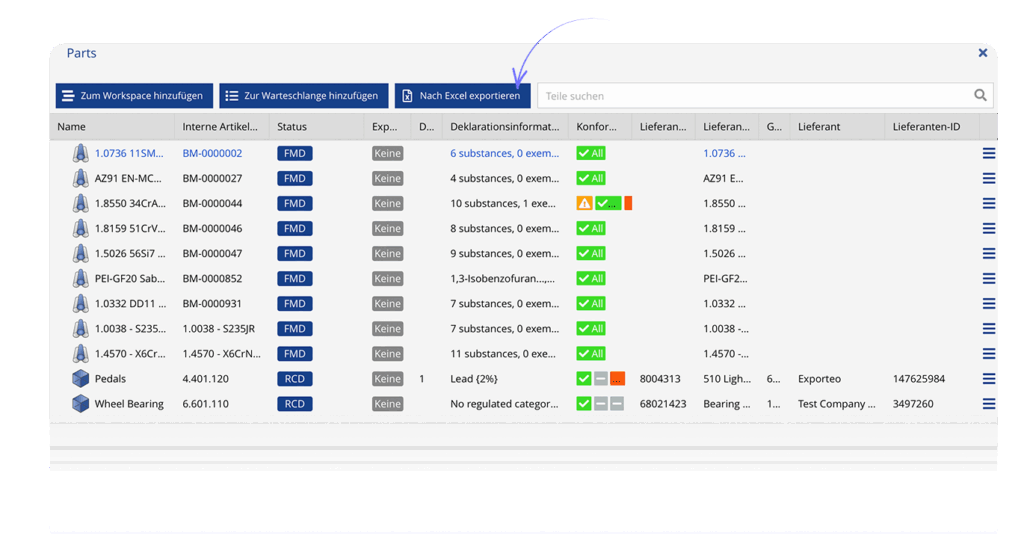Select supplier Test Company cell

coord(837,404)
